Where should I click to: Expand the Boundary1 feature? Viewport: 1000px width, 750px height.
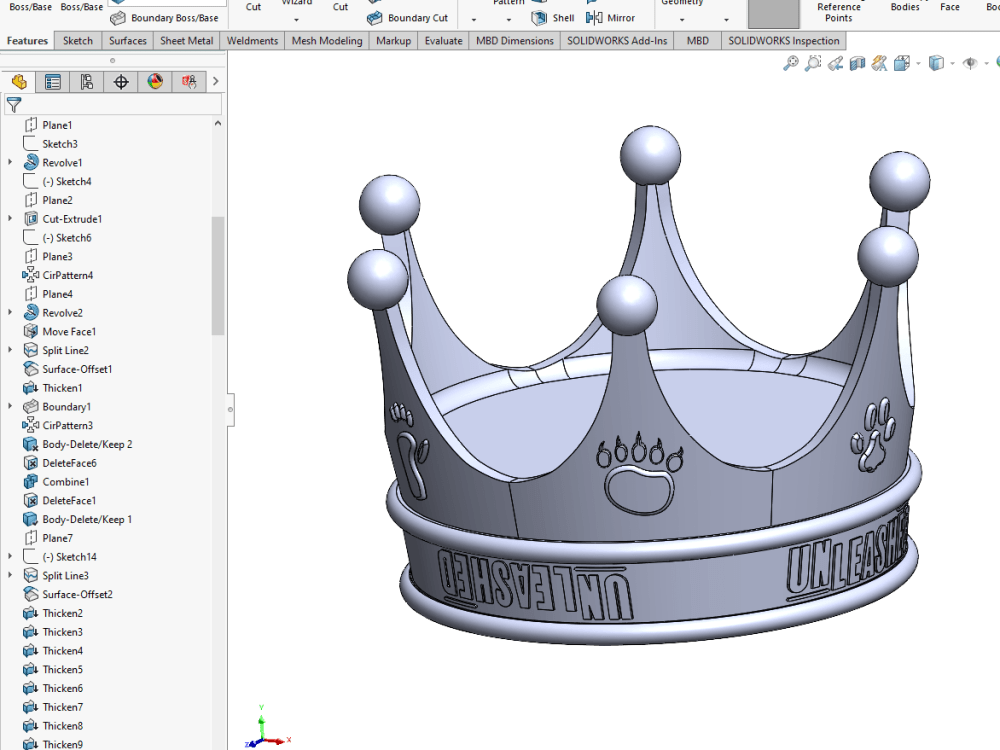point(10,406)
